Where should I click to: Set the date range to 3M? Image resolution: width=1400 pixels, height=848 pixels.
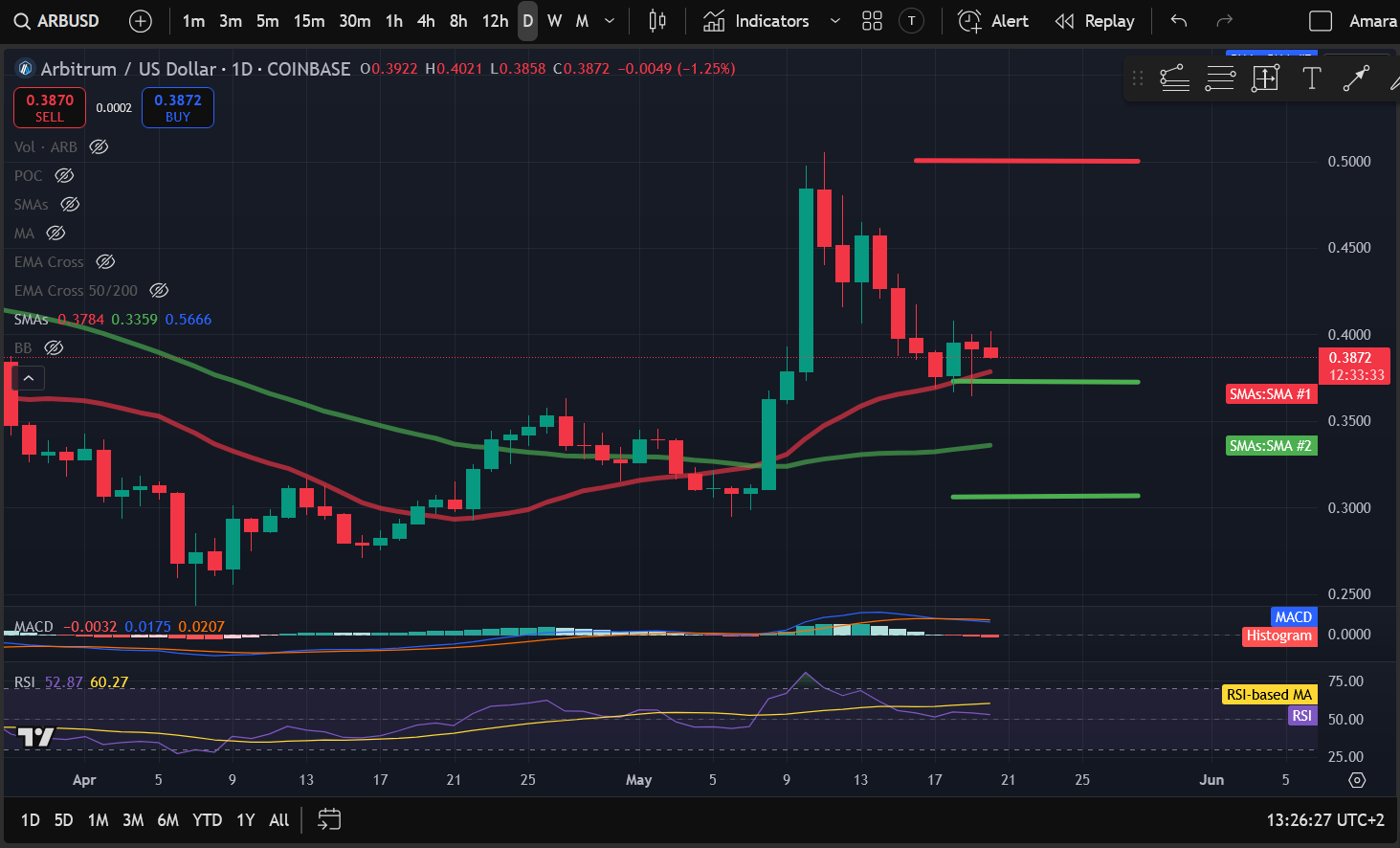coord(133,820)
